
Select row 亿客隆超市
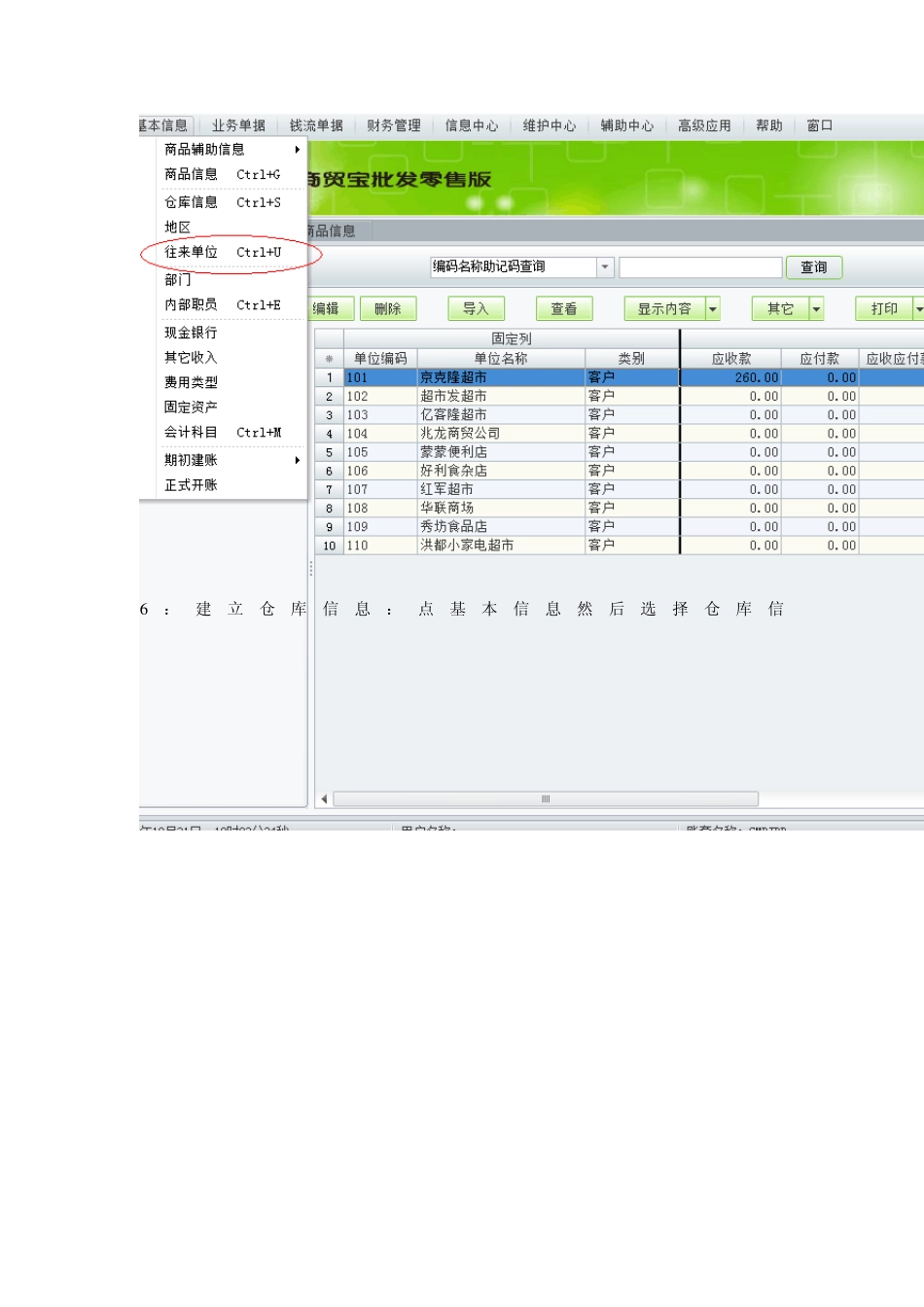click(x=619, y=414)
